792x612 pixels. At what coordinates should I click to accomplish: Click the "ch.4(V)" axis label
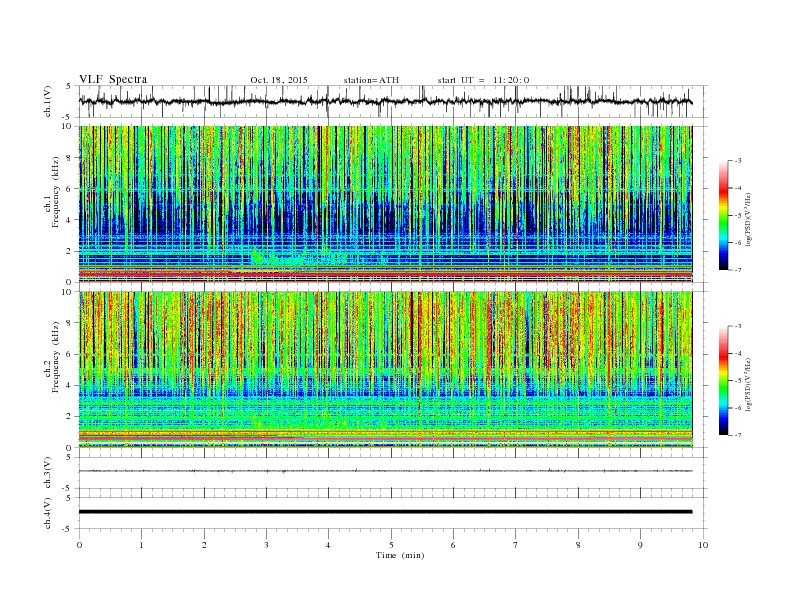coord(48,513)
